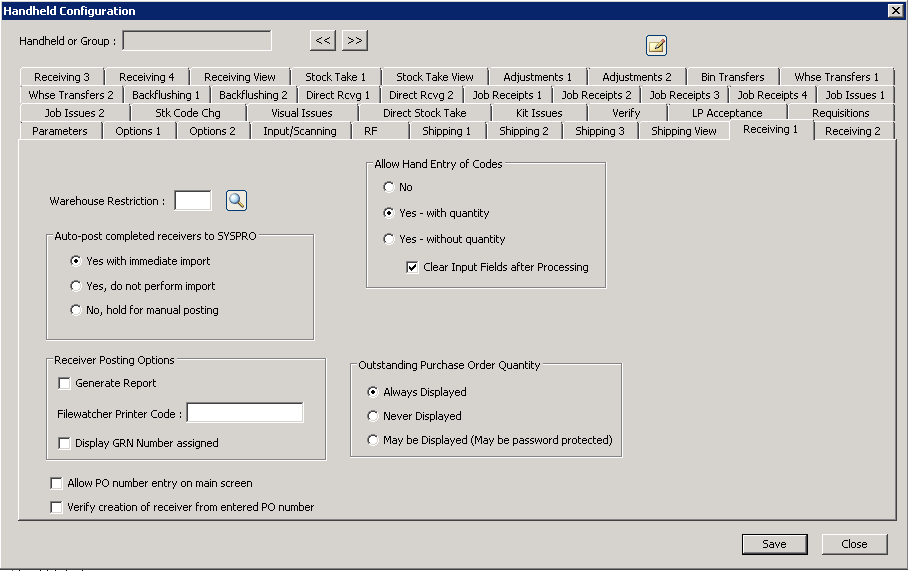This screenshot has width=908, height=571.
Task: Enable Generate Report checkbox
Action: pyautogui.click(x=65, y=383)
